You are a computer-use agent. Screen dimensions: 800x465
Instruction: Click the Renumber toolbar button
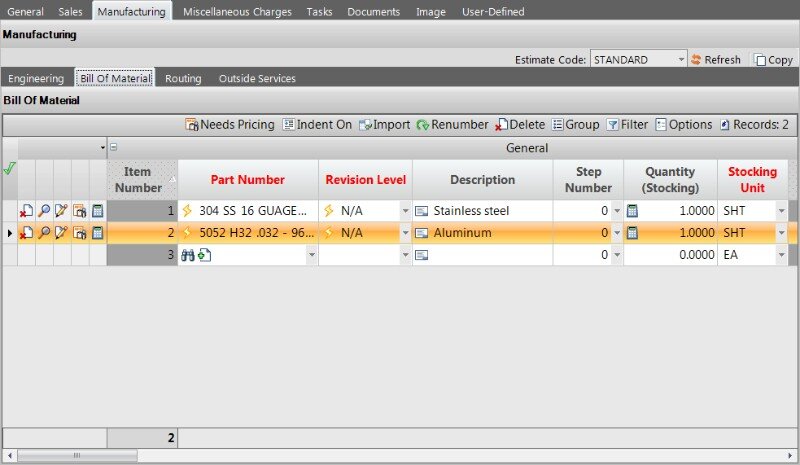(x=452, y=125)
